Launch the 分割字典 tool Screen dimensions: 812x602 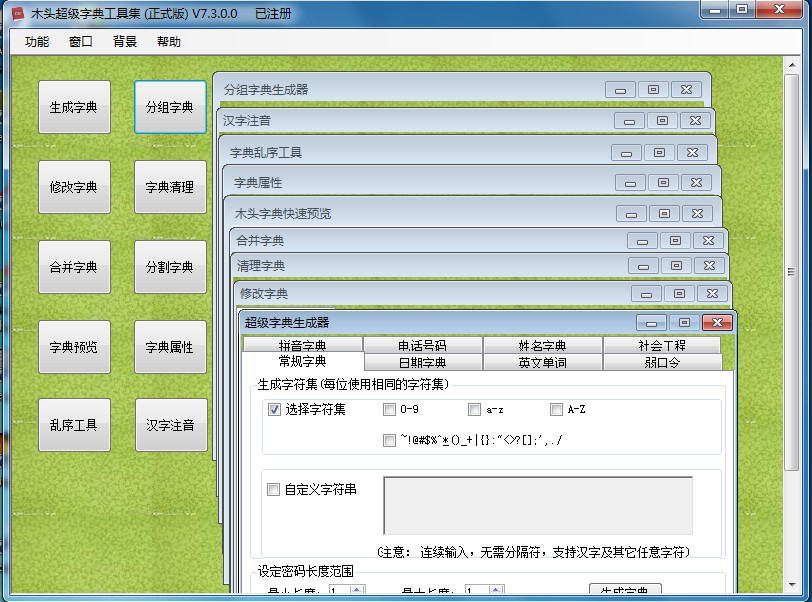pos(170,267)
